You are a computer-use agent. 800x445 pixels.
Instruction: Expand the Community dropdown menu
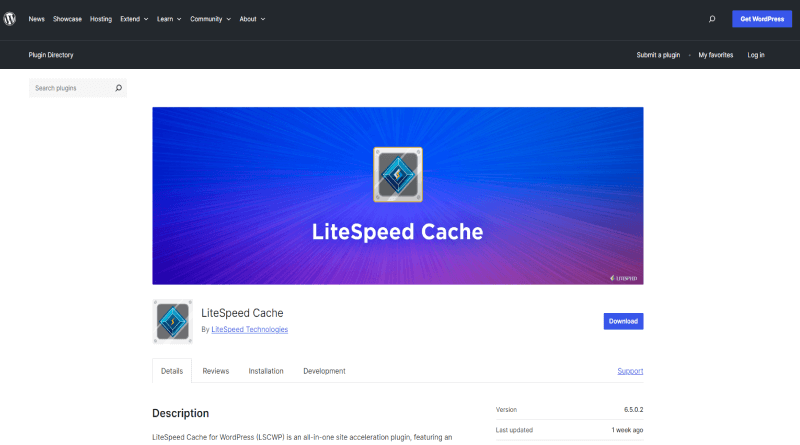coord(210,19)
